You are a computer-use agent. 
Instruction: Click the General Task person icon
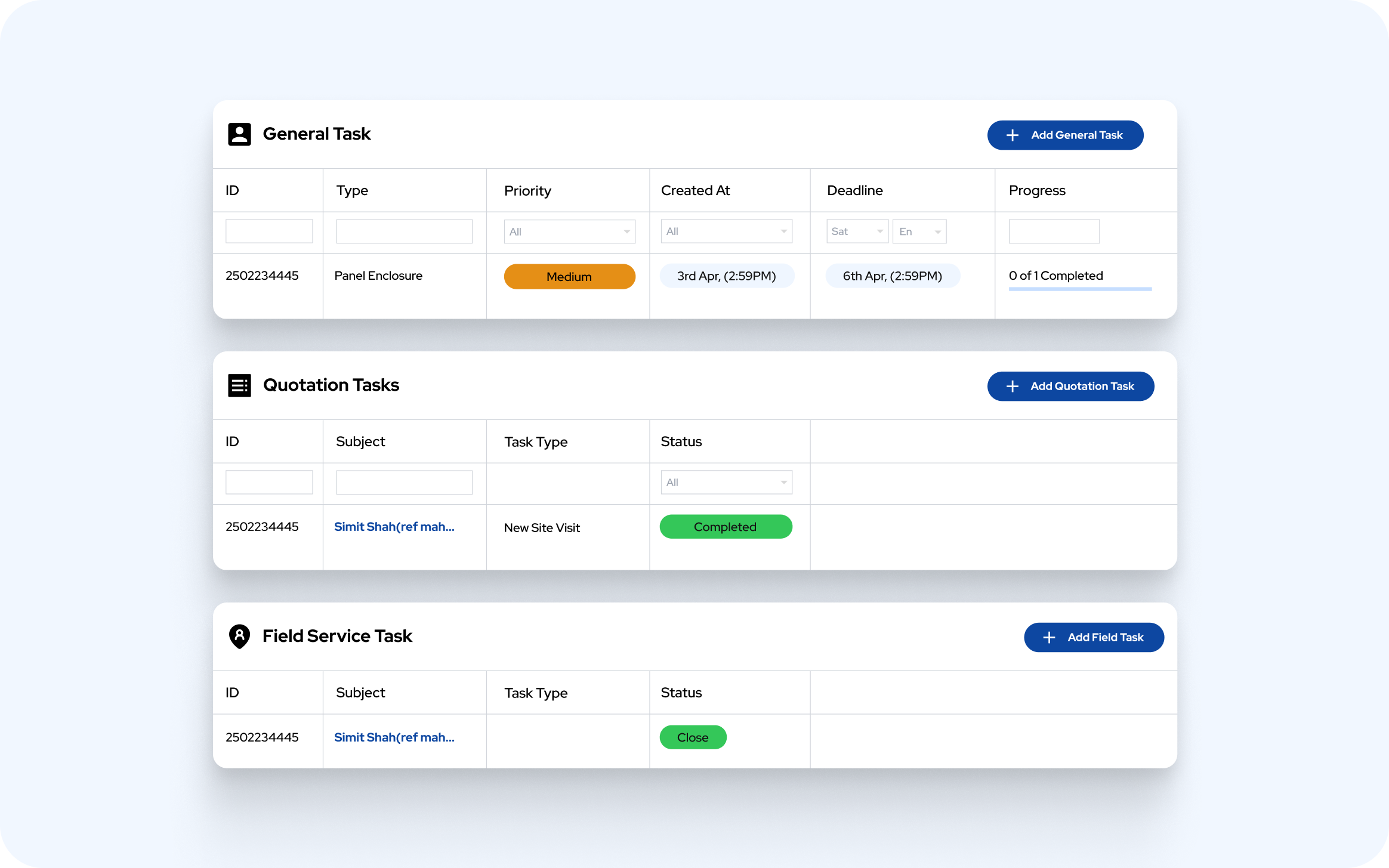tap(239, 134)
